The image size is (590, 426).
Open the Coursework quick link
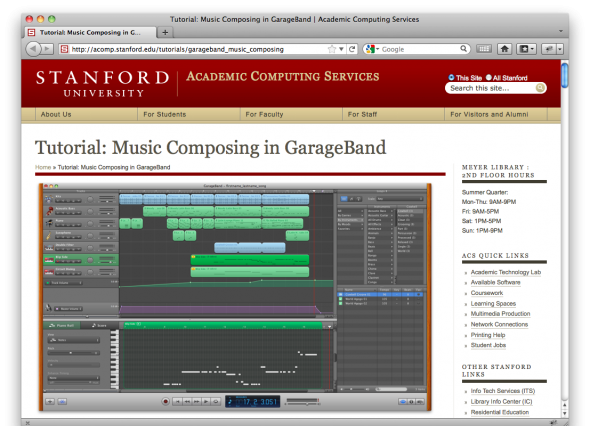[487, 293]
